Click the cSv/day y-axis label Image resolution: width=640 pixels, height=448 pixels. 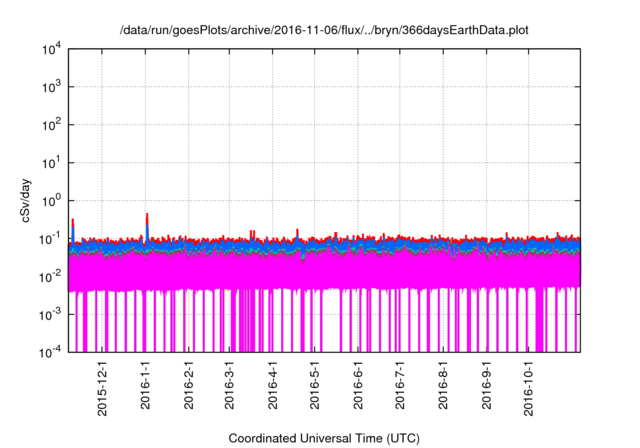click(26, 200)
